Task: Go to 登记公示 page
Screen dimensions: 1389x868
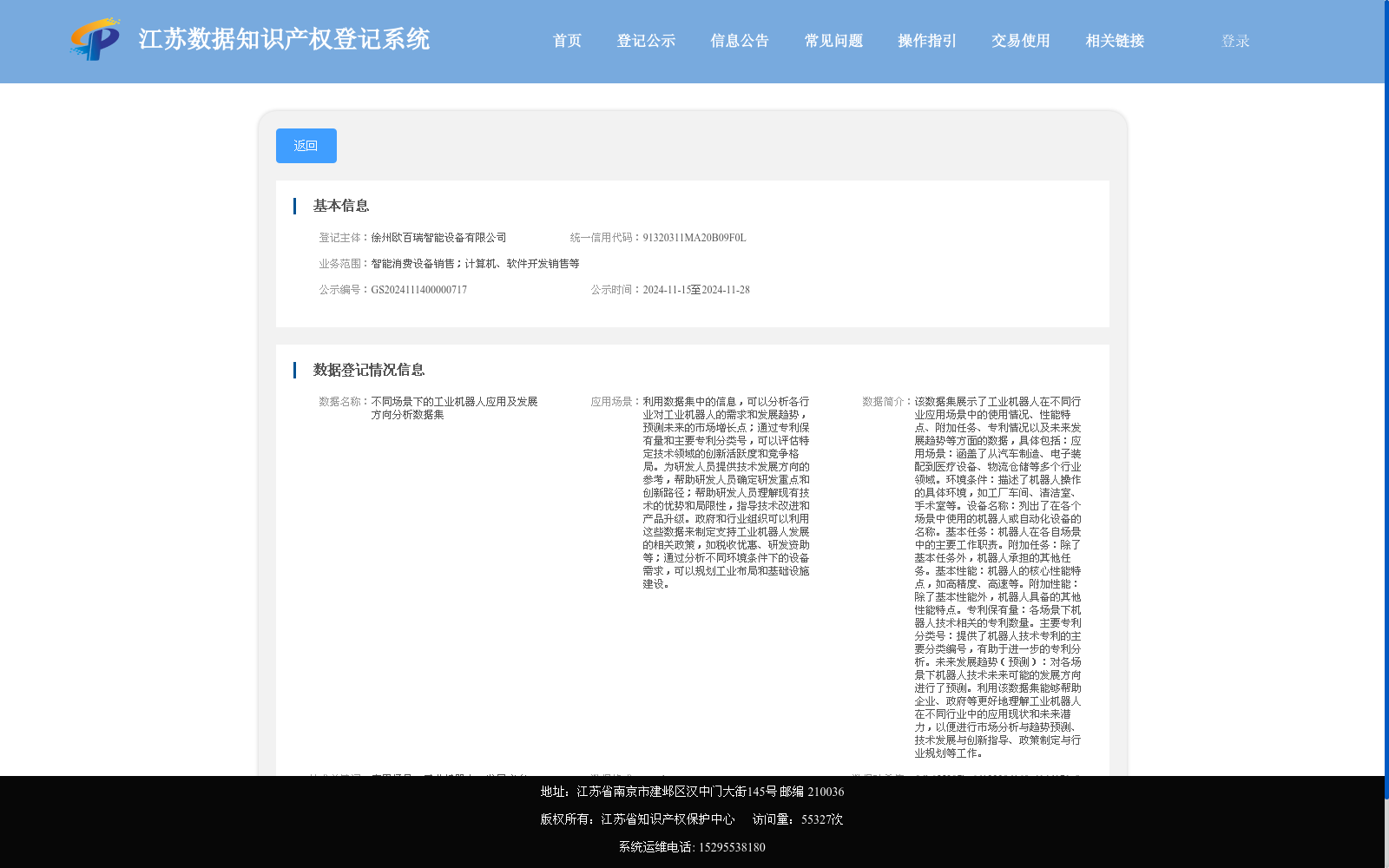Action: tap(646, 41)
